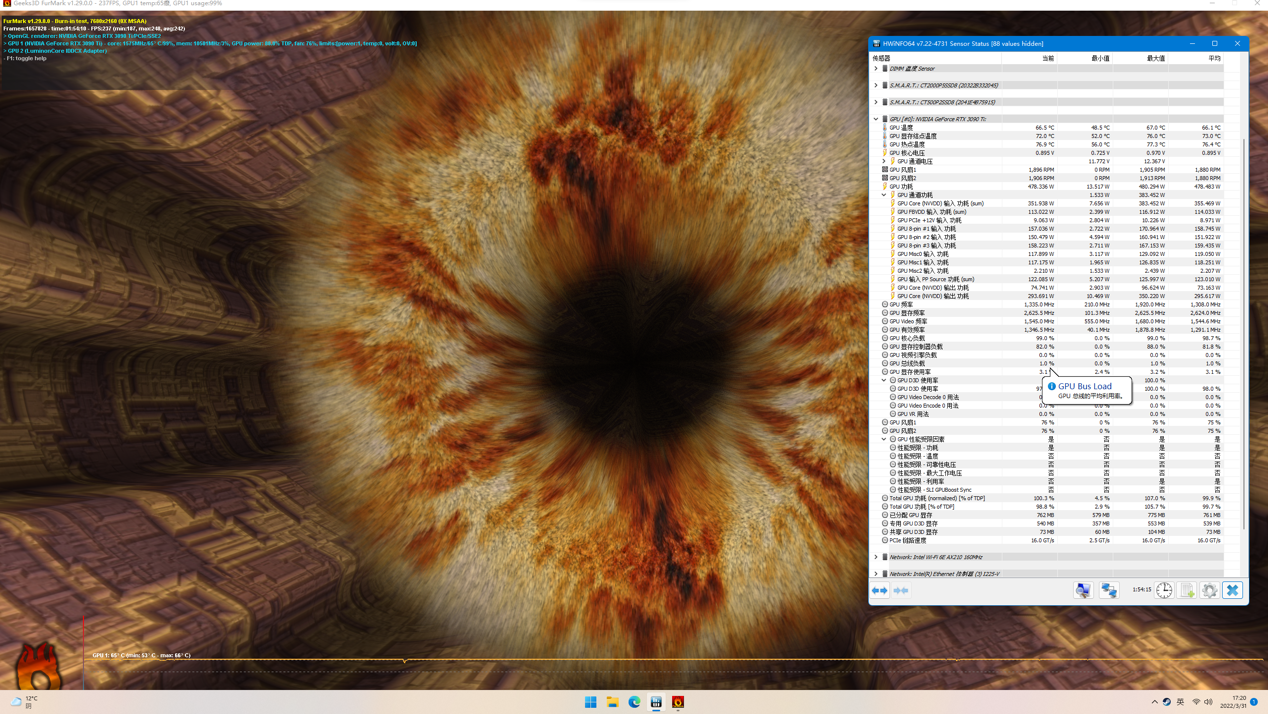Expand the DIMM temperature sensor group

tap(876, 69)
